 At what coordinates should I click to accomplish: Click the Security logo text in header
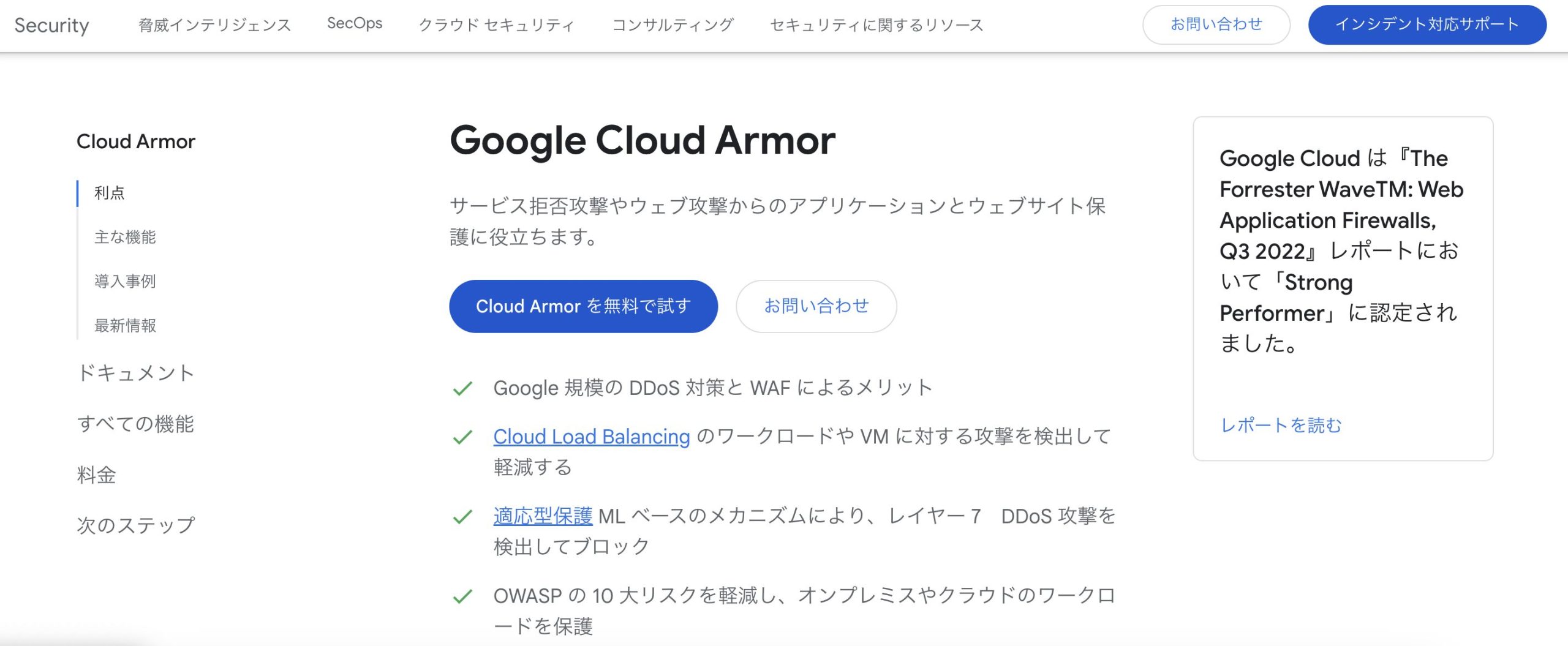51,25
